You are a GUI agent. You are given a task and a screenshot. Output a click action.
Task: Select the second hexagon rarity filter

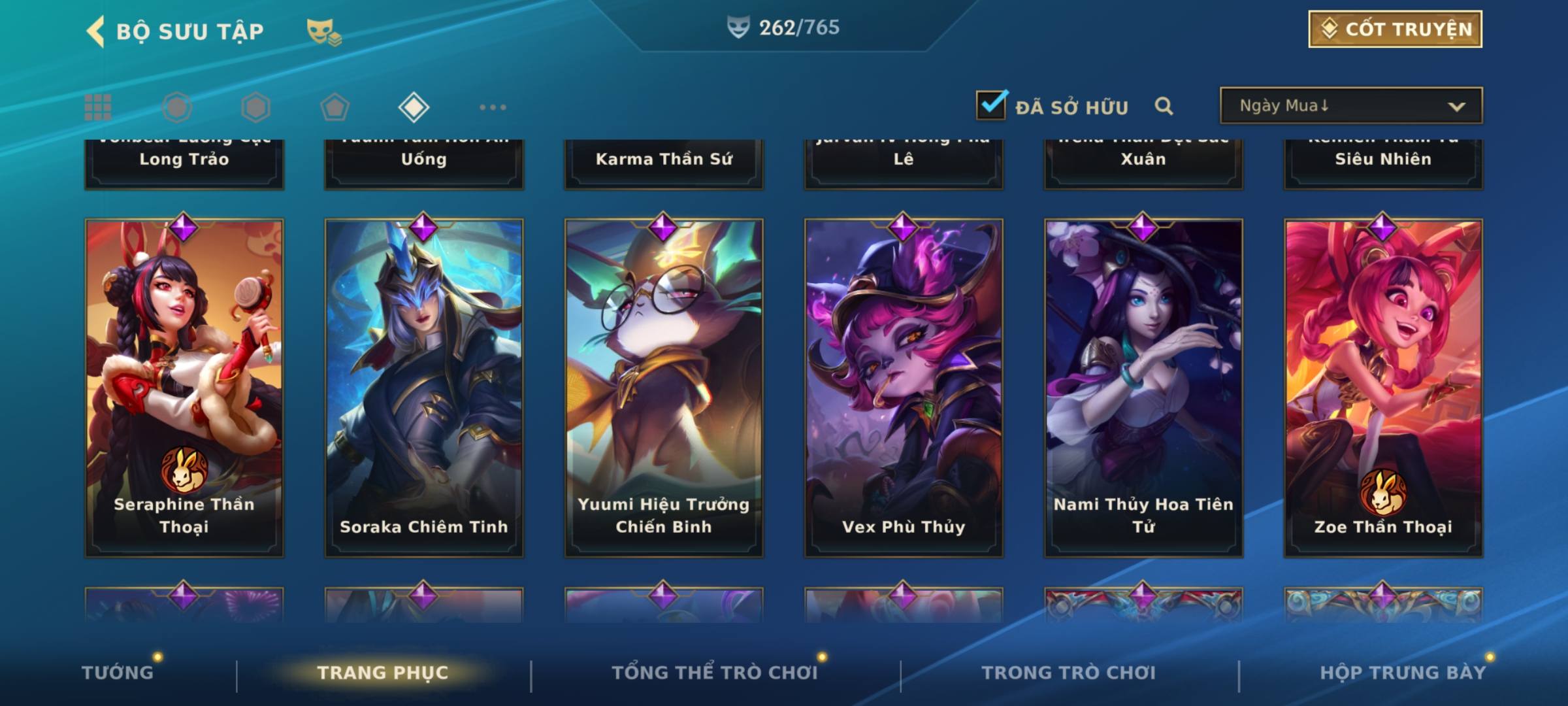(x=255, y=107)
